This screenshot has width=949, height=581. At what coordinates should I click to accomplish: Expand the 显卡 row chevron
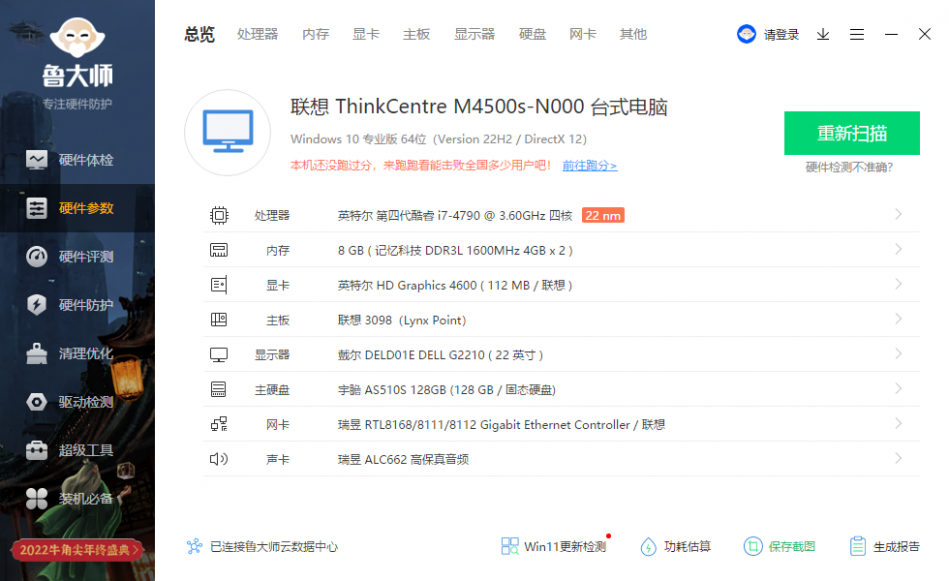coord(898,284)
